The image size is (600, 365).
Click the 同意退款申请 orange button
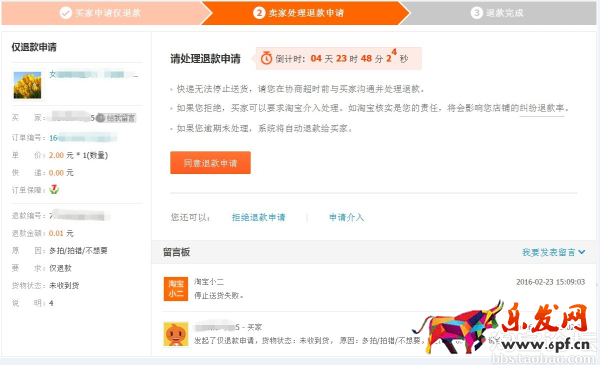(x=210, y=163)
